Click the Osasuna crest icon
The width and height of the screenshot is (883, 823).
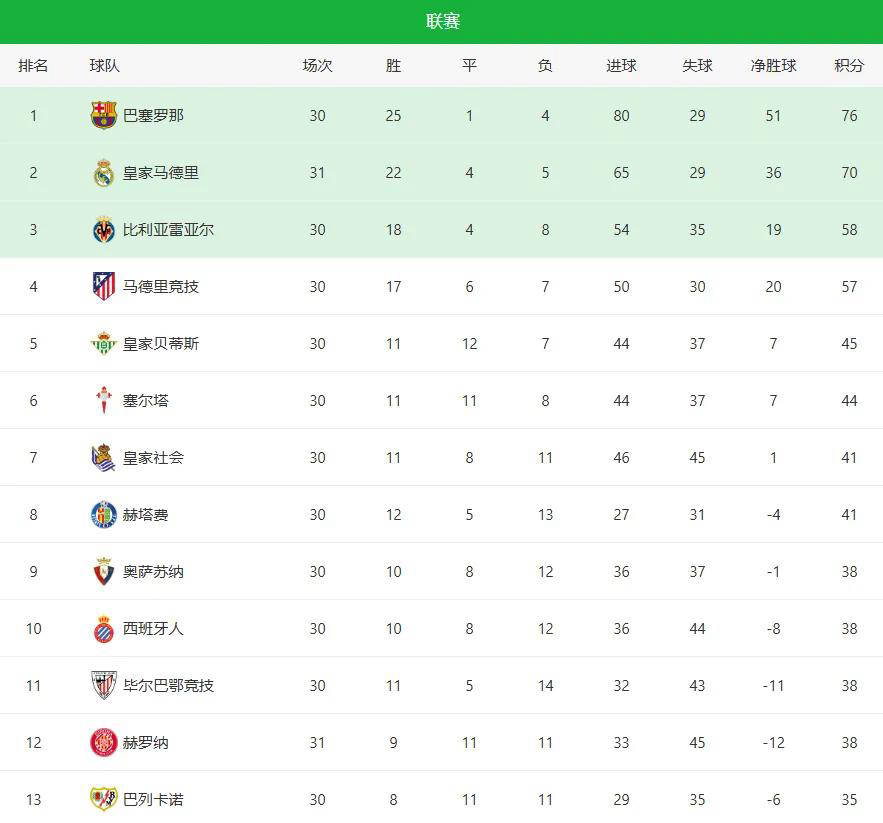104,572
